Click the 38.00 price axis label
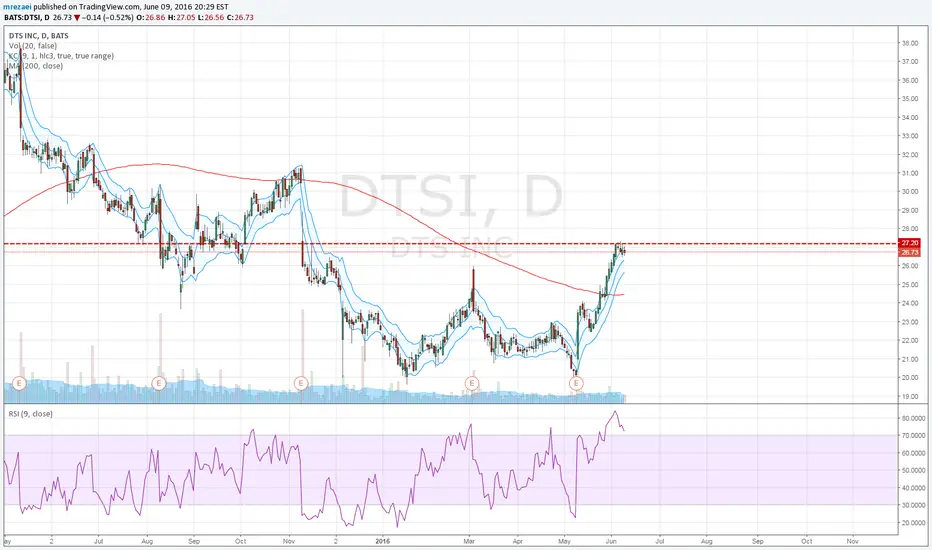 pos(910,43)
